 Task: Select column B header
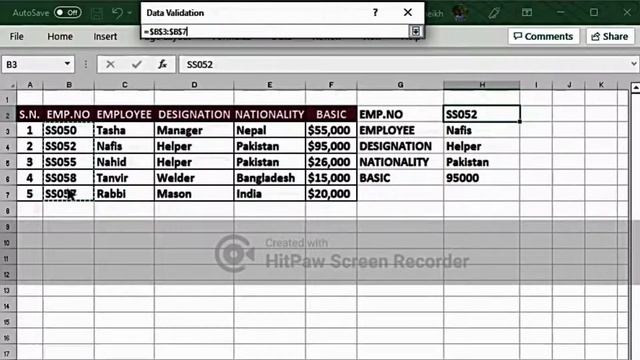tap(69, 85)
